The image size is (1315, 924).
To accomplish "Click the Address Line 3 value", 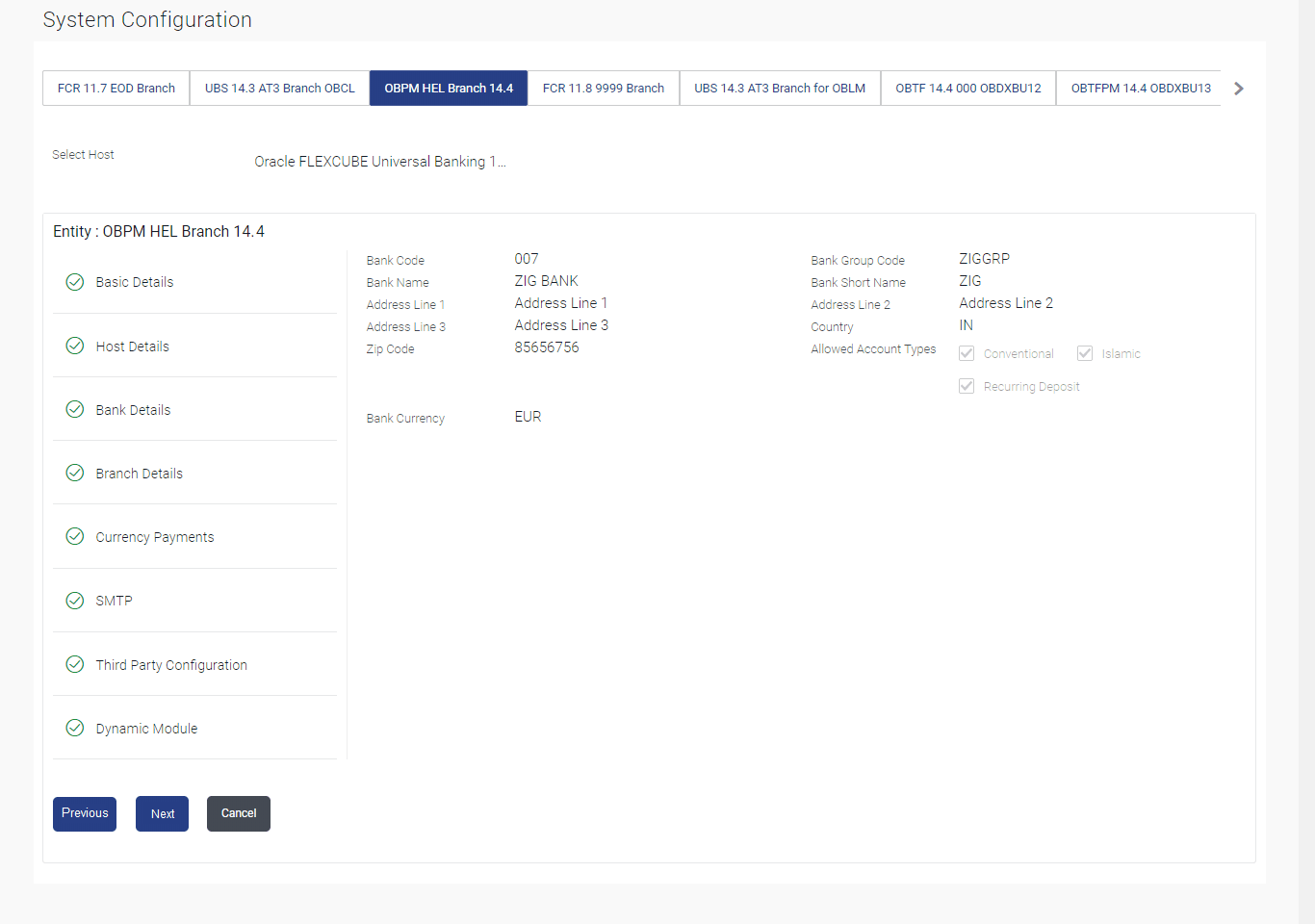I will coord(561,325).
